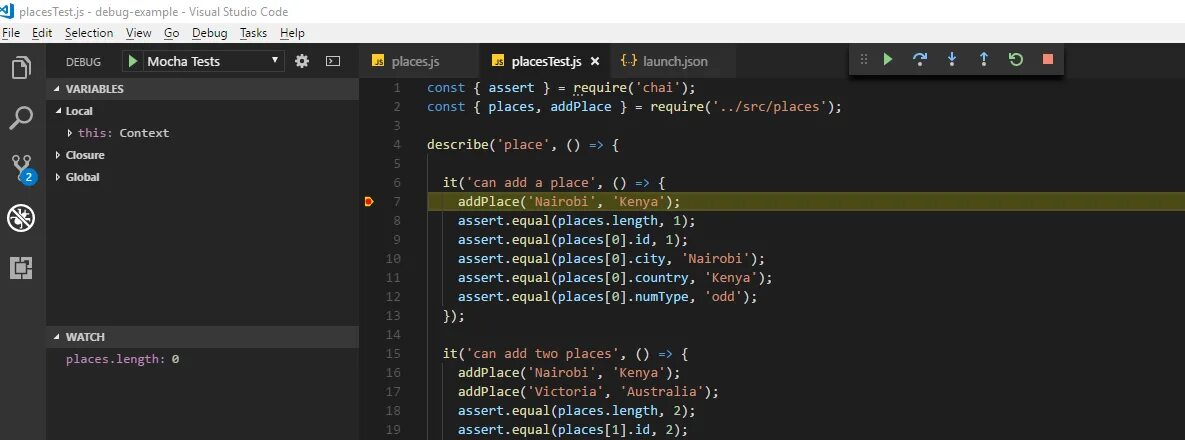The image size is (1185, 440).
Task: Click the it('can add two places' line
Action: coord(565,354)
